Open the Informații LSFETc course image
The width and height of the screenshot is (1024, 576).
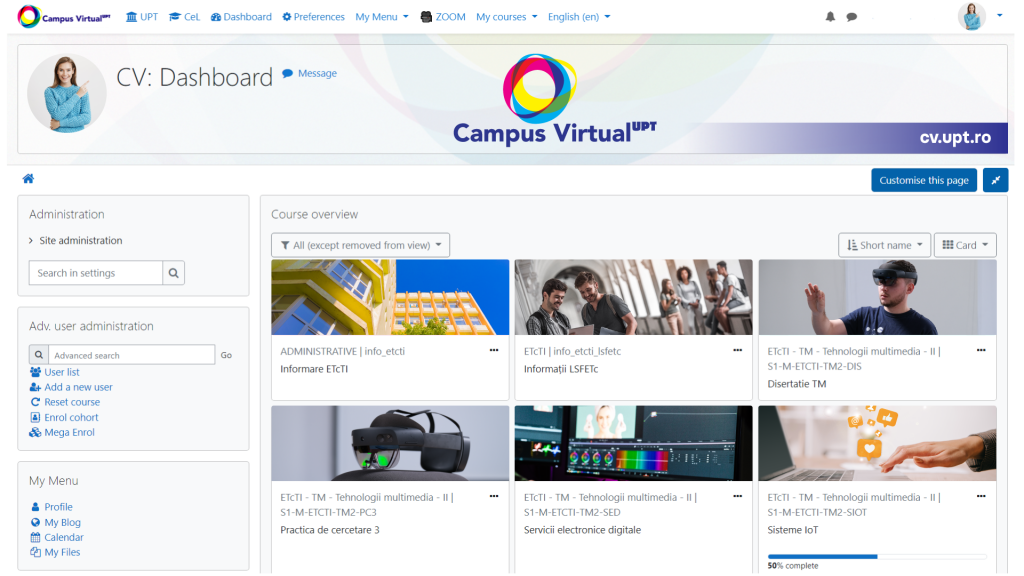633,297
